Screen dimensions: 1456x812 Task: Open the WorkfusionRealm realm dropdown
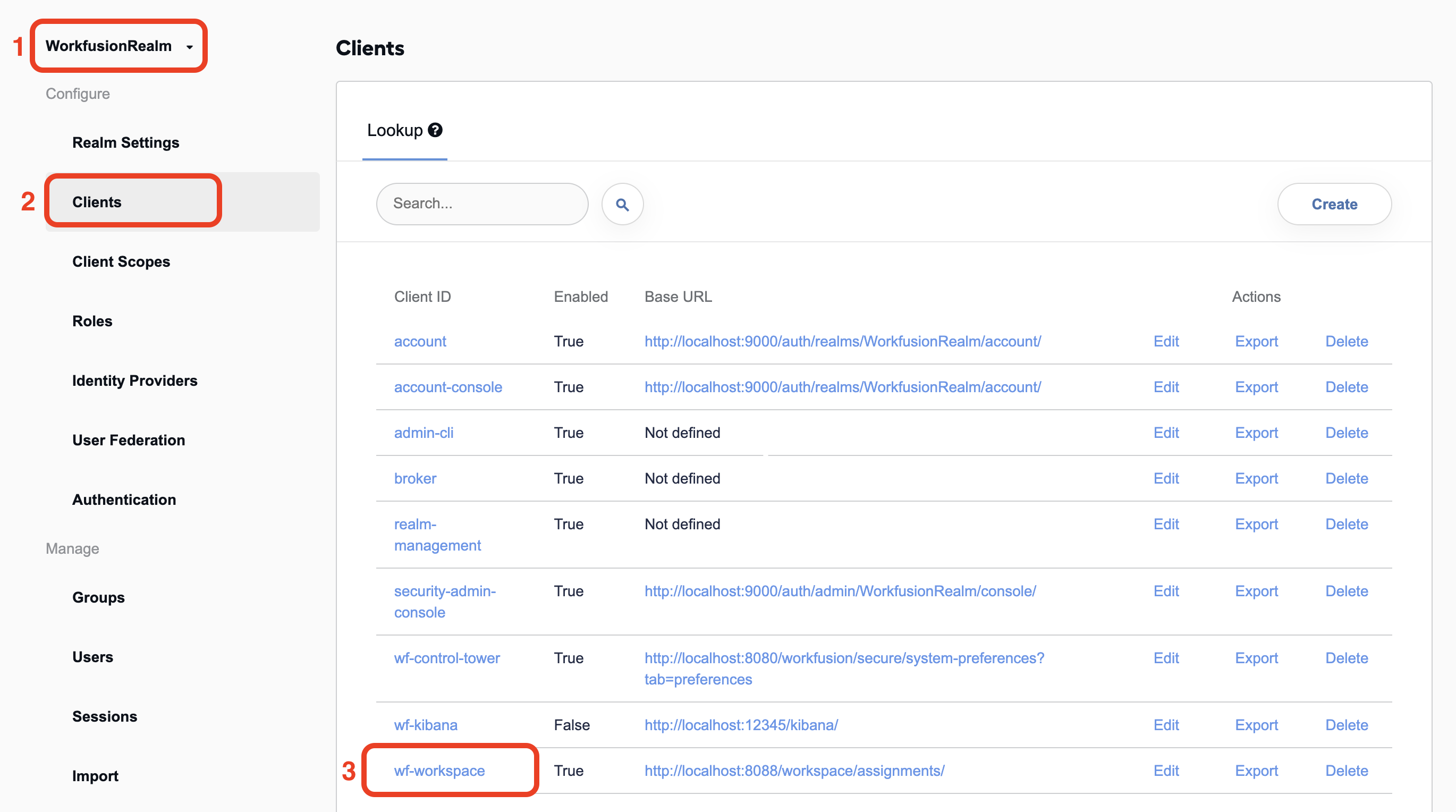tap(119, 46)
